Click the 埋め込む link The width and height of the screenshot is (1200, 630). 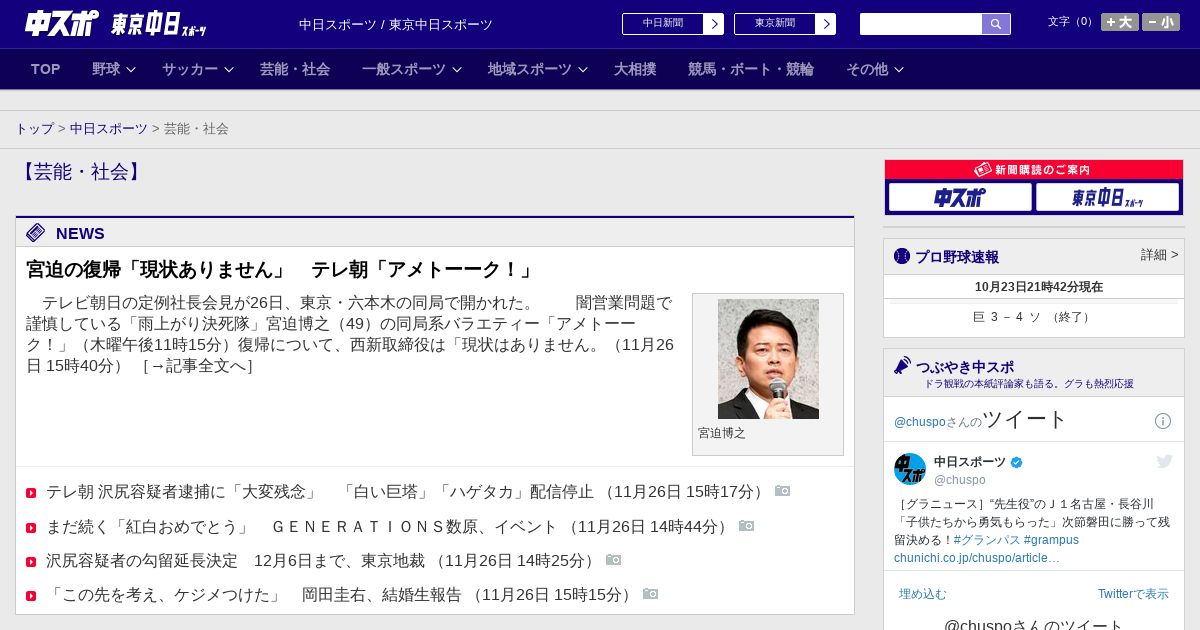tap(922, 594)
